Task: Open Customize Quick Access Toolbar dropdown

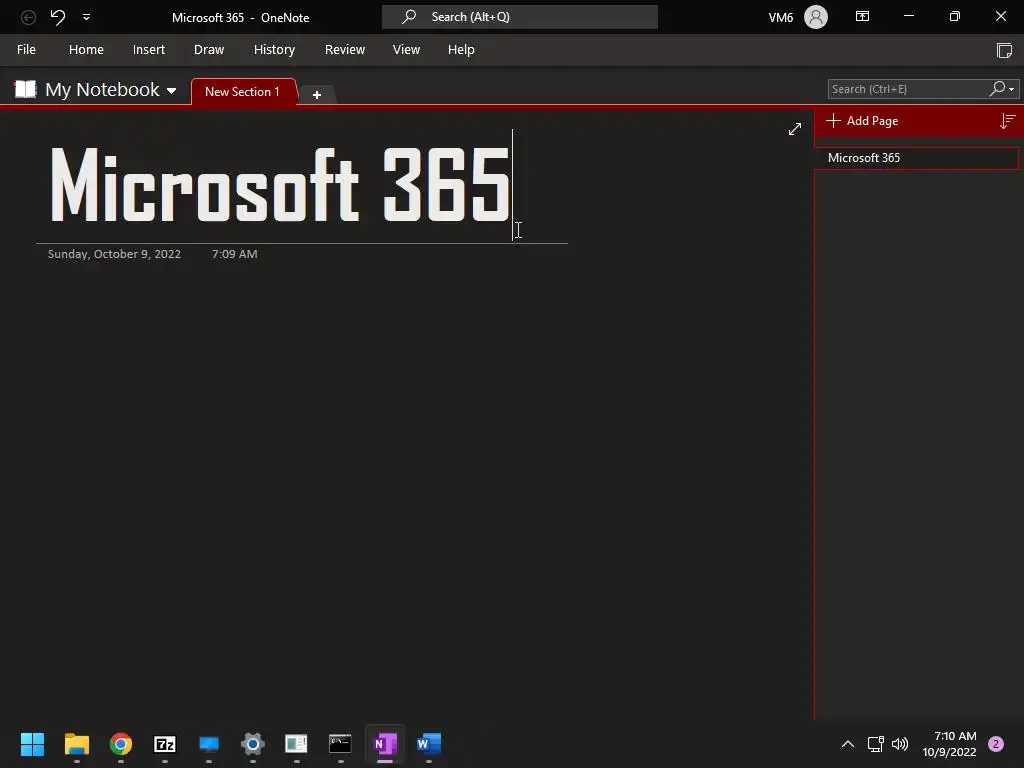Action: tap(86, 17)
